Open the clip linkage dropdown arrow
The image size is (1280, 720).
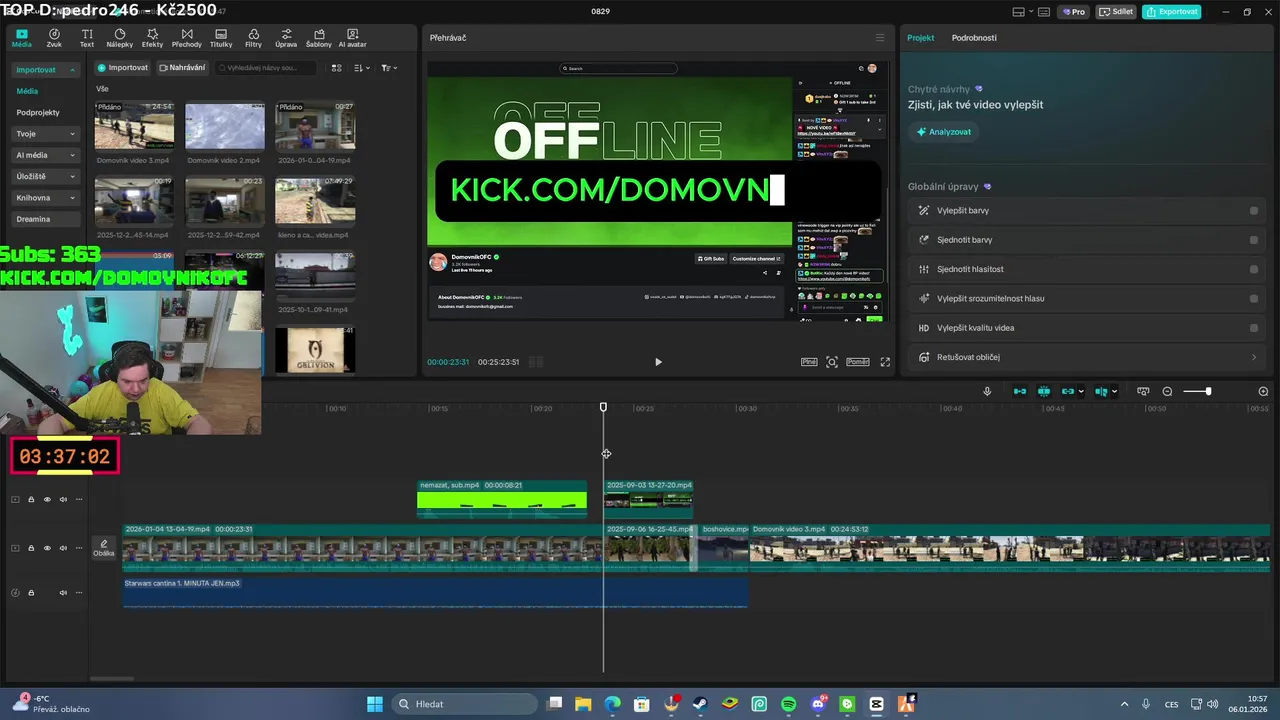click(1082, 392)
